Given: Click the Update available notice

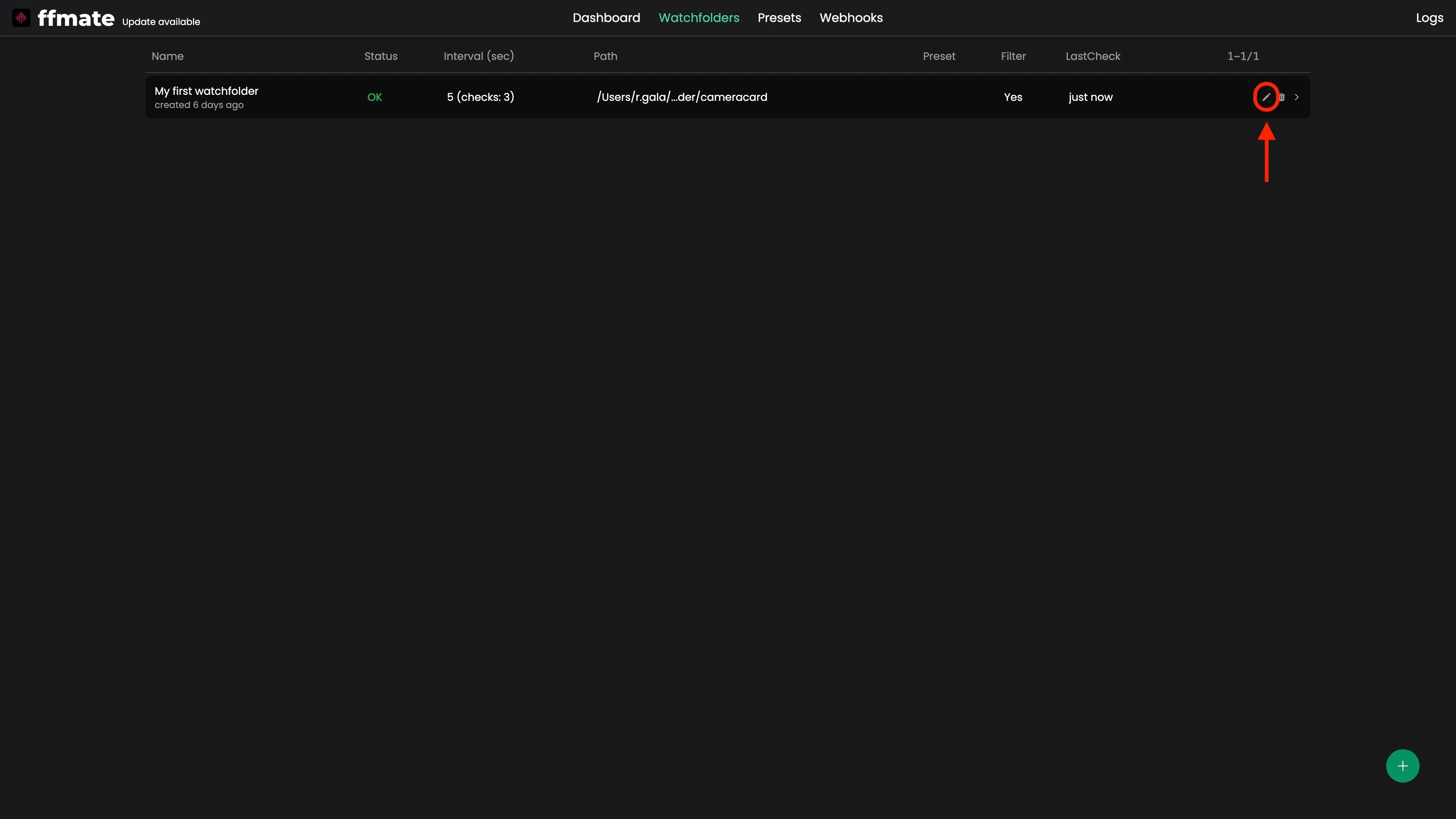Looking at the screenshot, I should (161, 22).
